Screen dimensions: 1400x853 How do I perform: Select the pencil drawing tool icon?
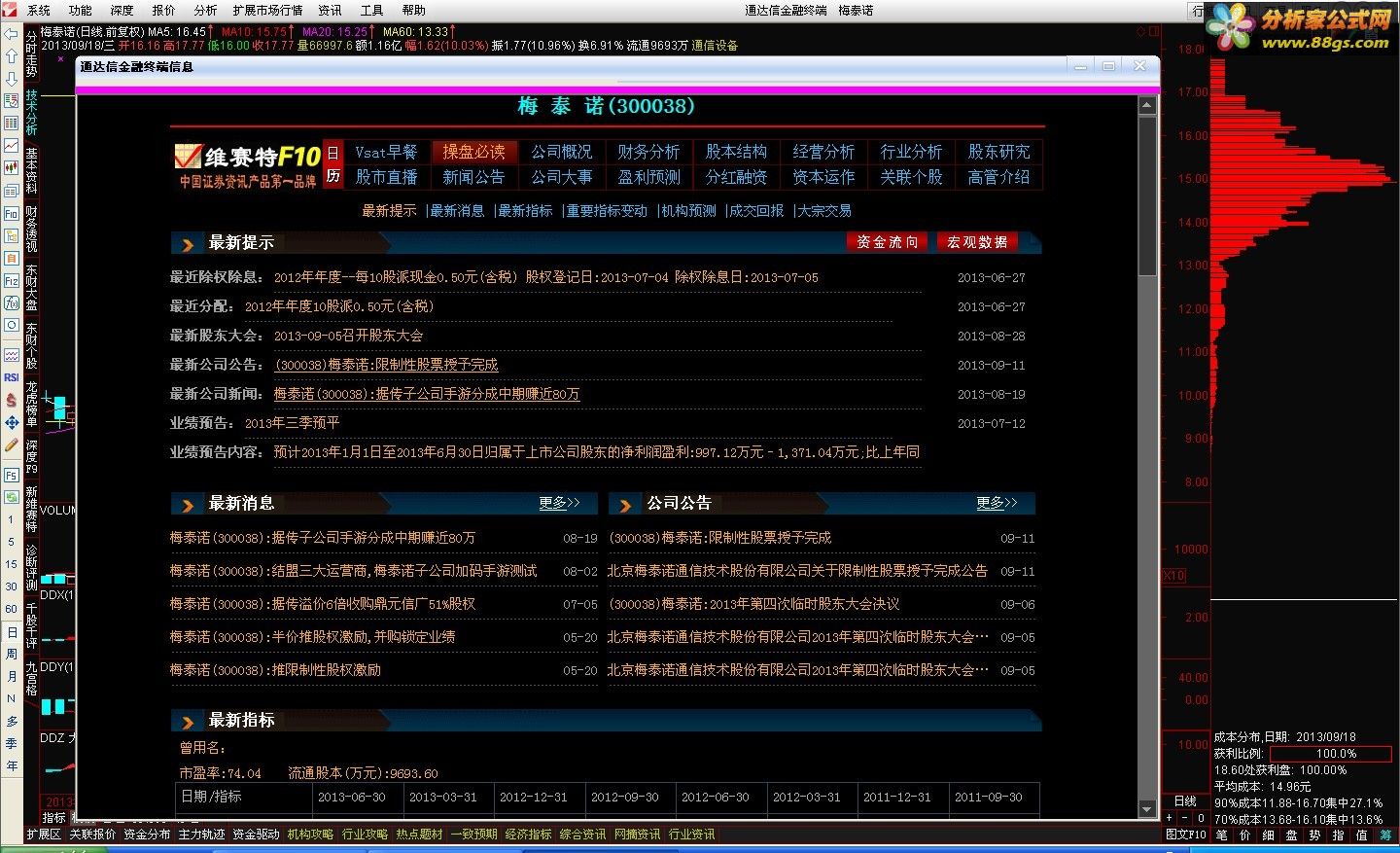(11, 444)
